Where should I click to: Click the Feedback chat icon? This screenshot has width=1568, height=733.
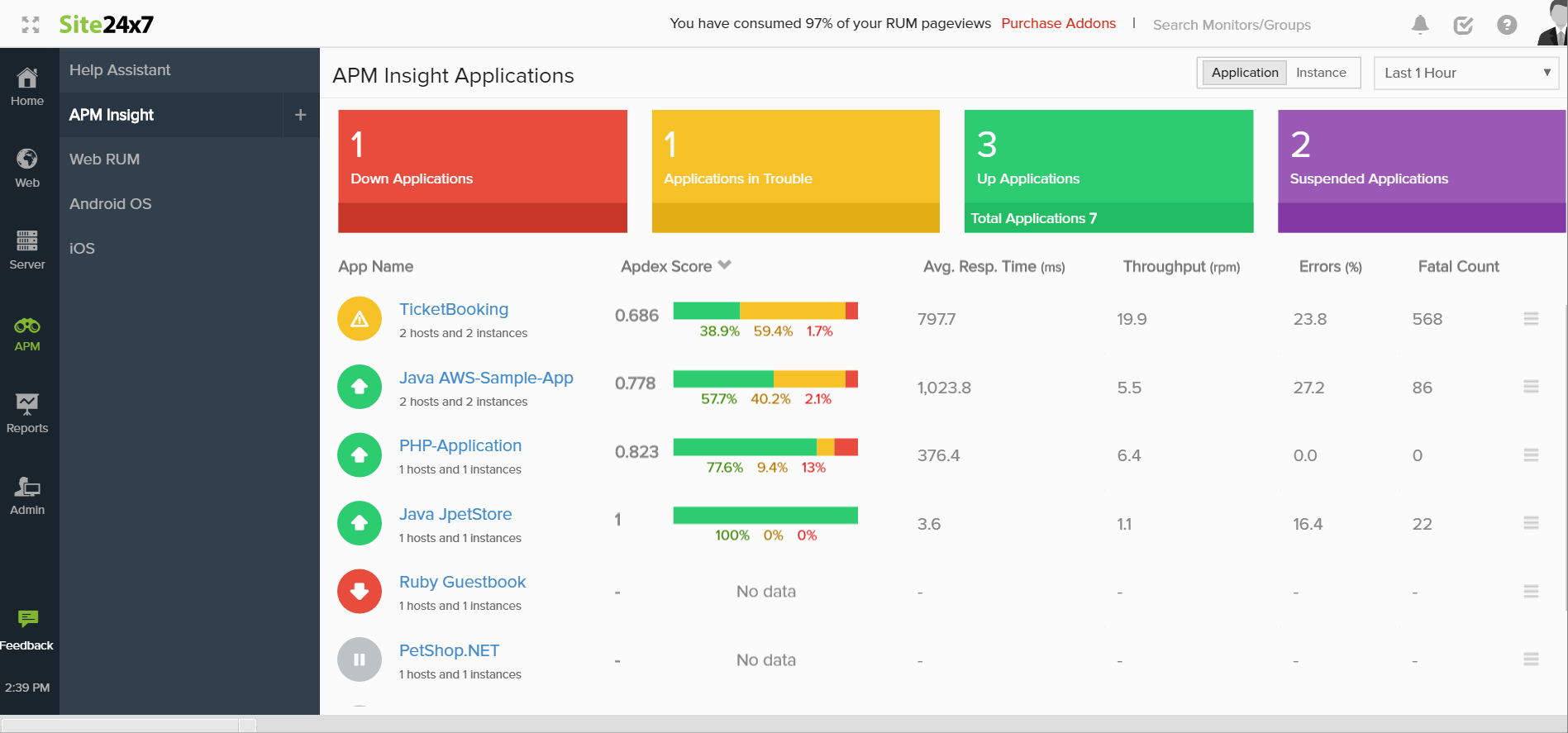[x=27, y=618]
